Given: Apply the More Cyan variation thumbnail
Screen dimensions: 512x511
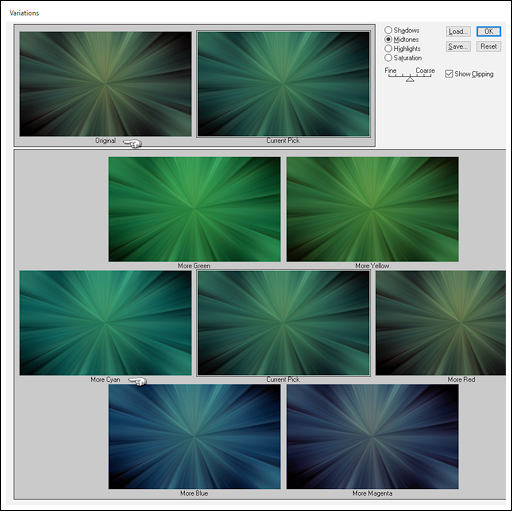Looking at the screenshot, I should (x=105, y=323).
